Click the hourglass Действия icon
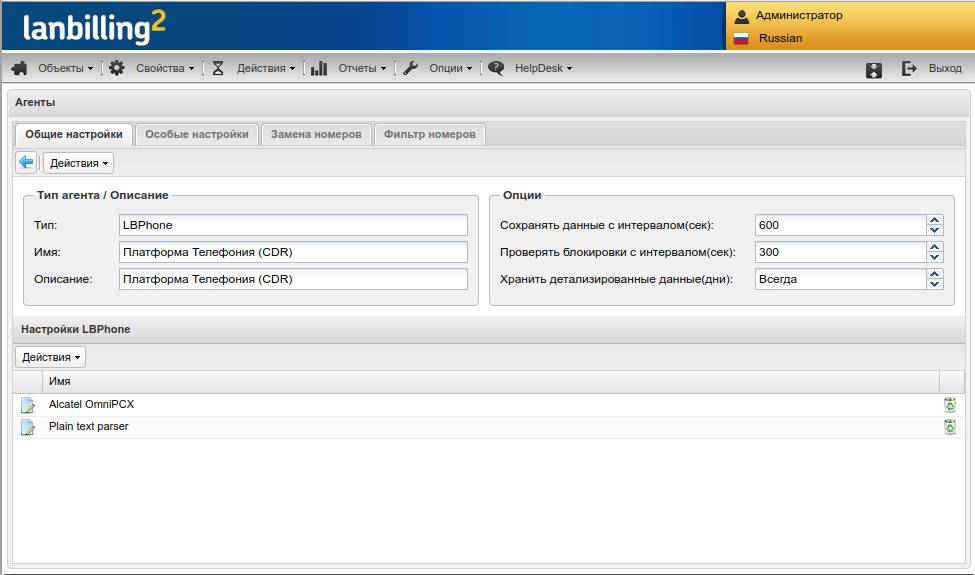The height and width of the screenshot is (575, 975). coord(218,68)
